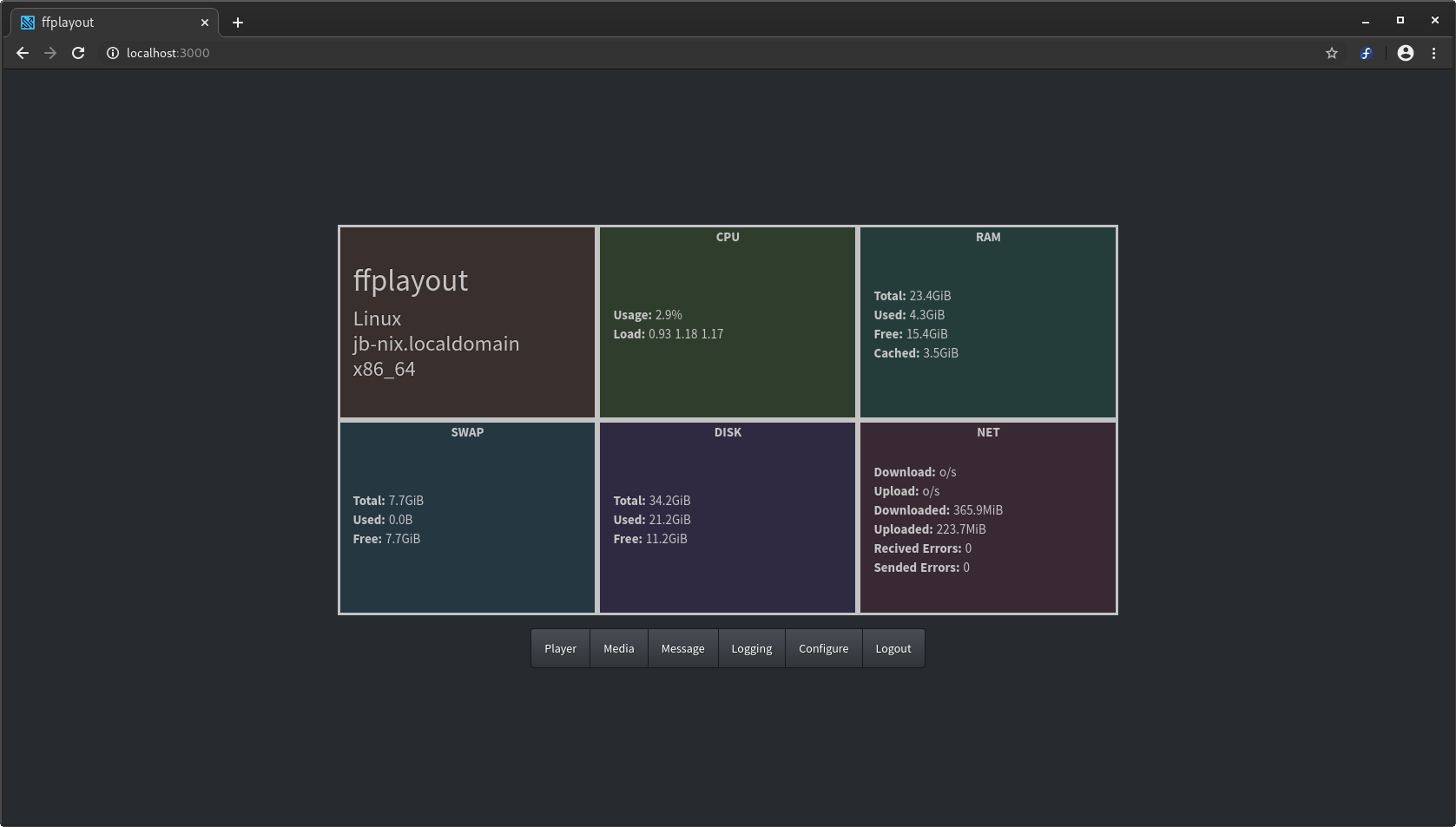Click the browser forward arrow
The height and width of the screenshot is (827, 1456).
(50, 53)
